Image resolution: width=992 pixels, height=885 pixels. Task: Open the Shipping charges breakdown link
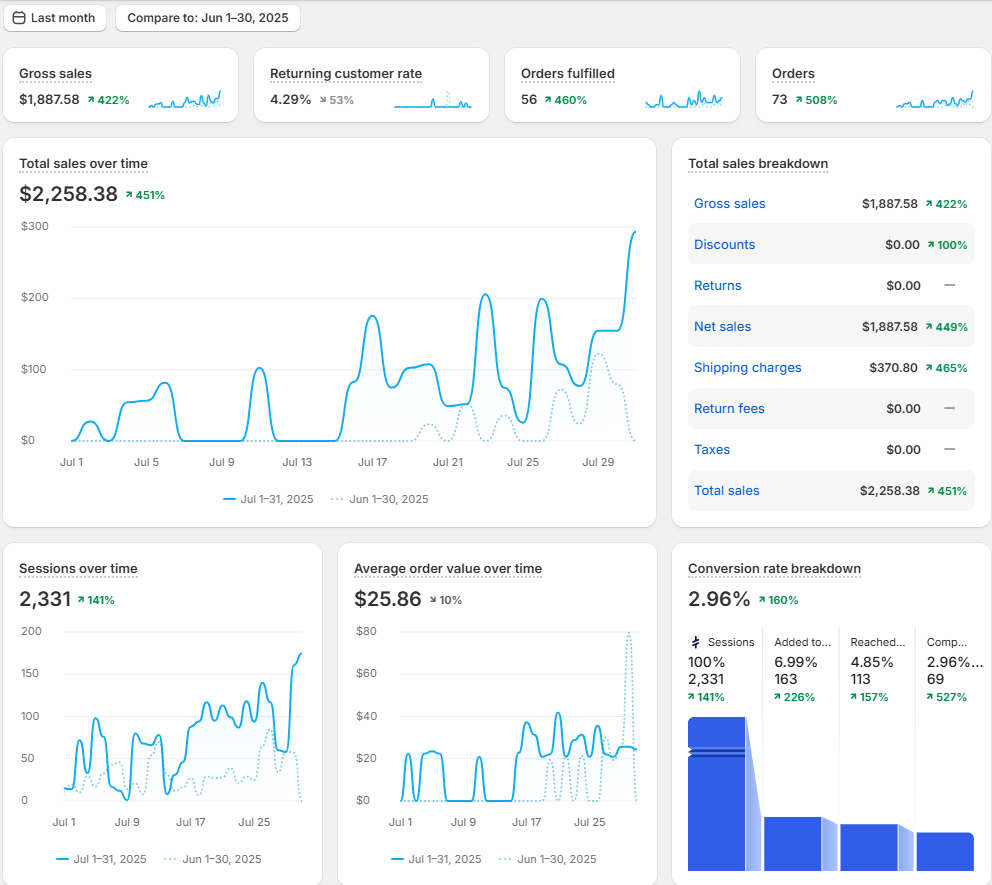(x=747, y=368)
